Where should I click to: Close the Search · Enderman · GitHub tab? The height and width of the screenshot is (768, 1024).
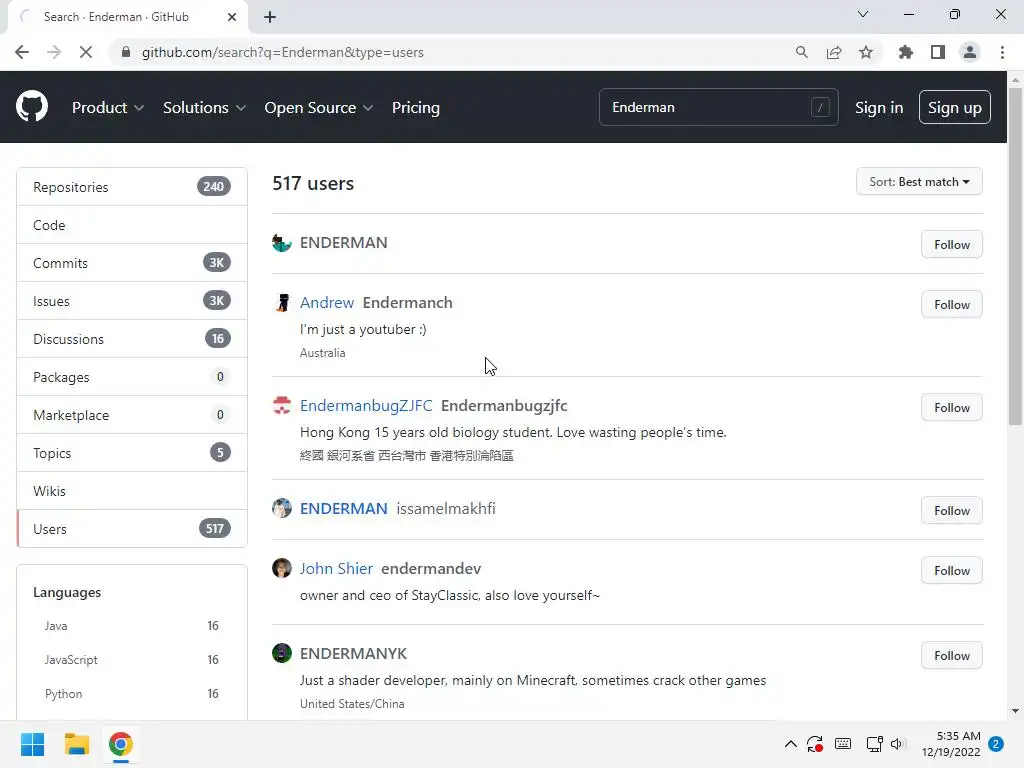tap(232, 17)
